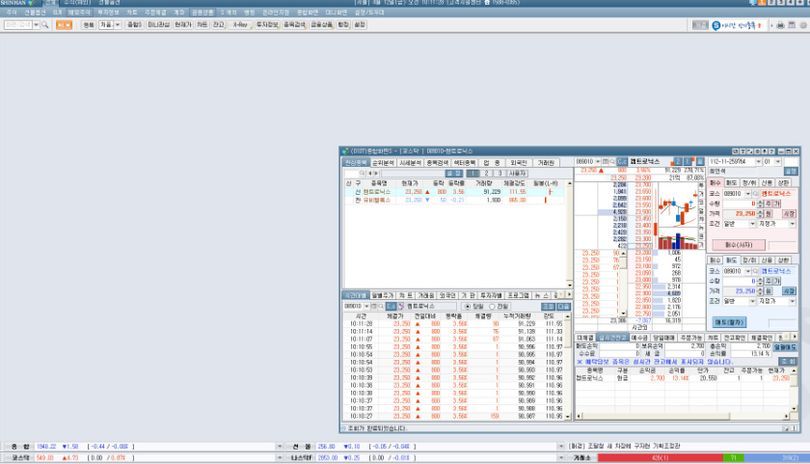Click the magnifier icon in the order-book header
The image size is (810, 464).
[613, 162]
